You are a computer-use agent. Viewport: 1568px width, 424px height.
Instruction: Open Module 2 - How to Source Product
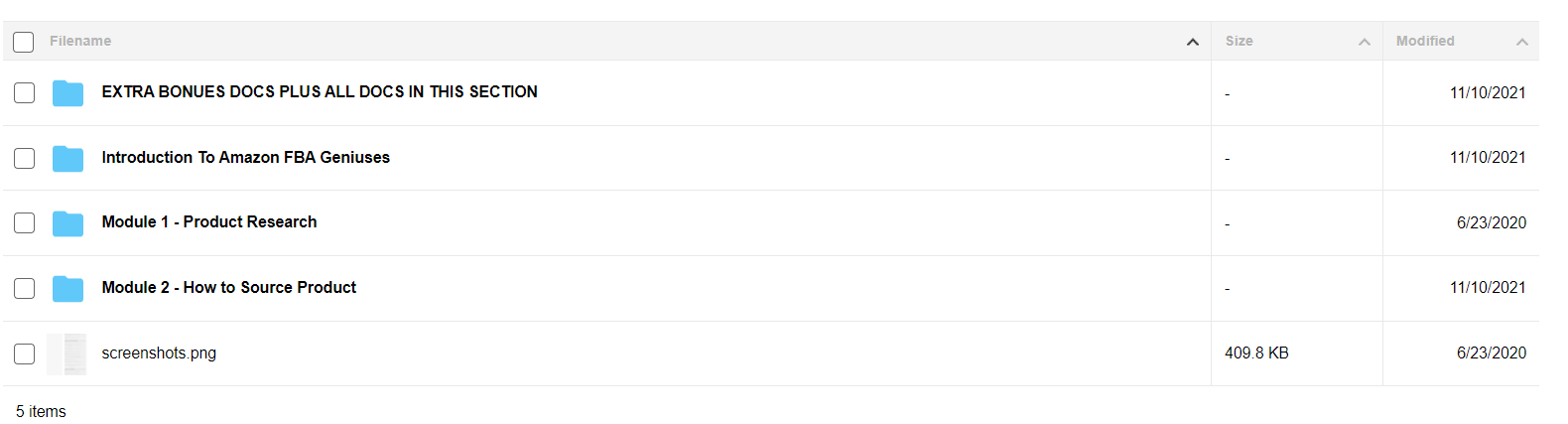click(x=228, y=287)
